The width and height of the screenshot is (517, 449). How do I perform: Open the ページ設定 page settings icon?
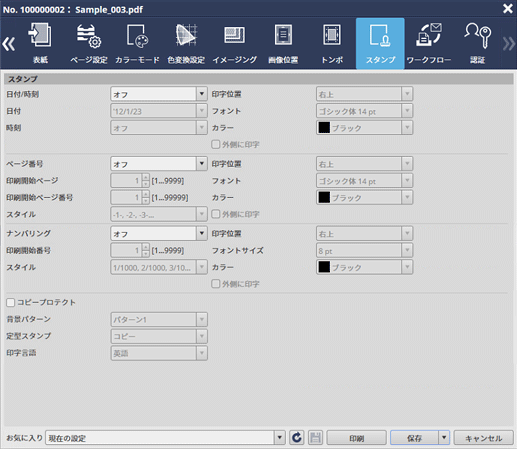pos(89,43)
